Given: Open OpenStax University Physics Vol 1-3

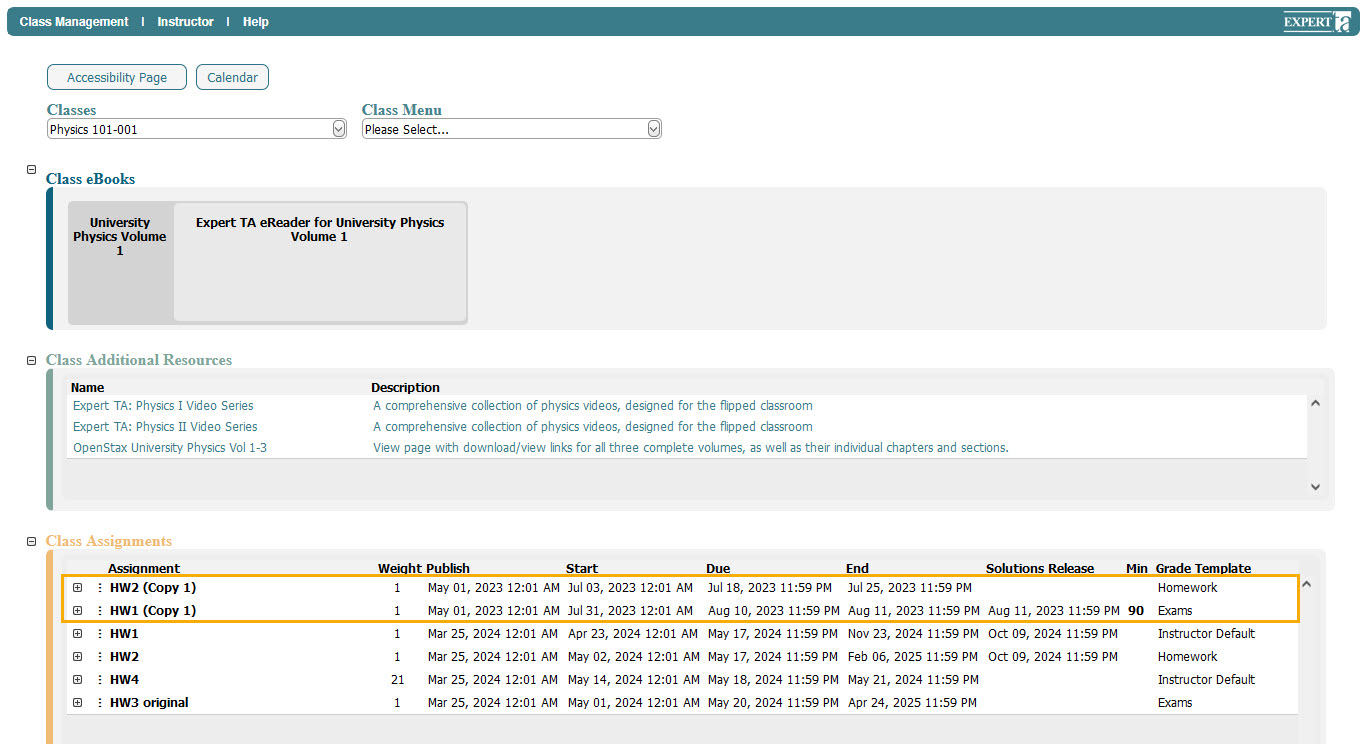Looking at the screenshot, I should (x=170, y=448).
